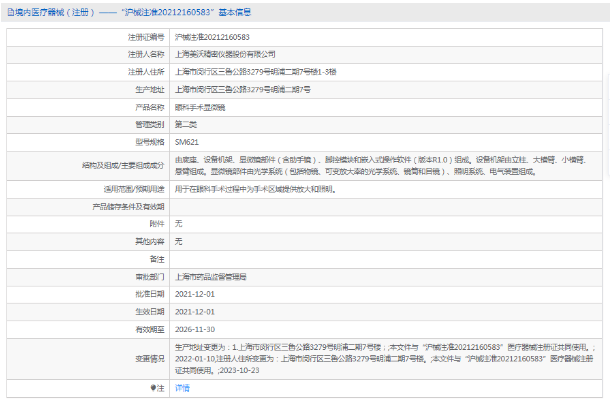Image resolution: width=612 pixels, height=402 pixels.
Task: Select the approval date value next to 批准日期
Action: [x=194, y=294]
